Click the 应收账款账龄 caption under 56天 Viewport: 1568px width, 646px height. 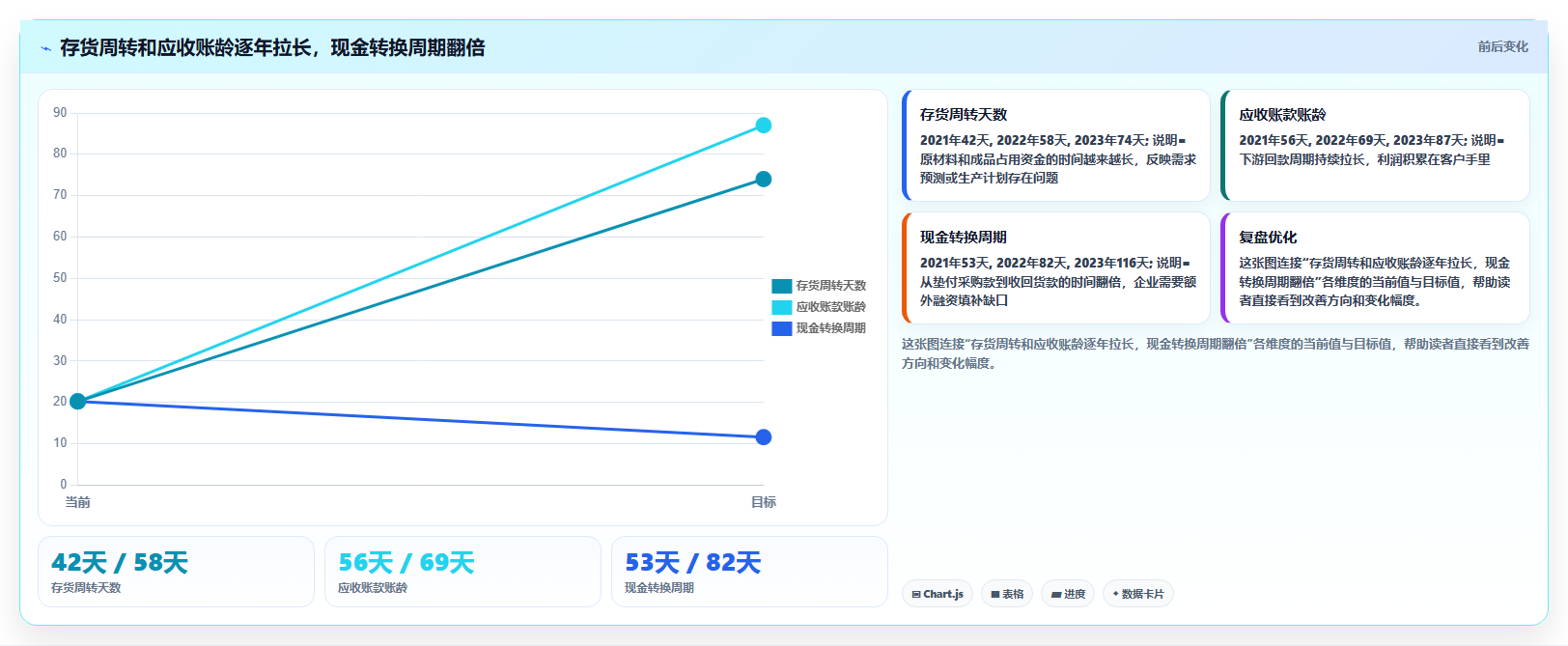click(x=373, y=588)
